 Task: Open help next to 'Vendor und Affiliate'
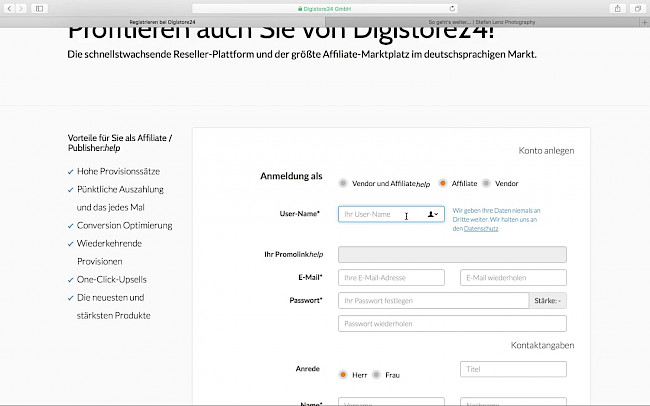pos(423,184)
